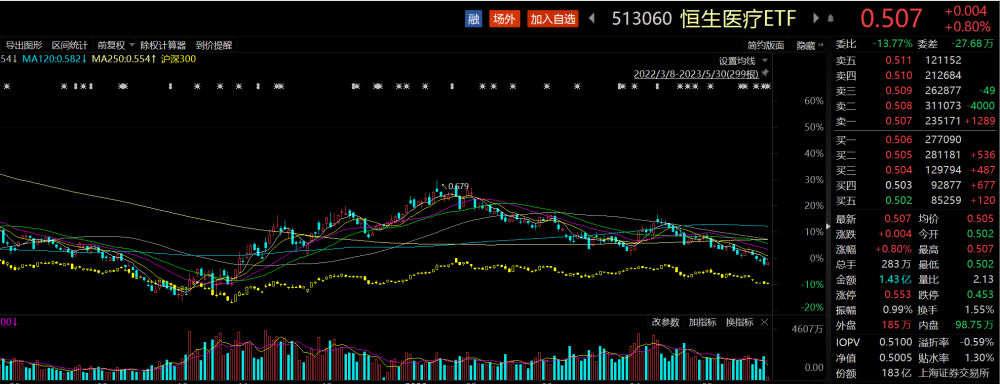Click 改参数 to edit indicator parameters
This screenshot has height=384, width=1000.
(x=666, y=321)
